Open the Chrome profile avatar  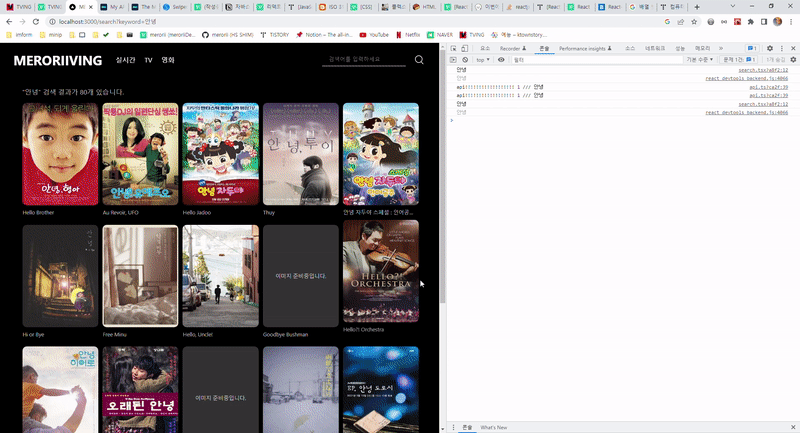[x=778, y=21]
